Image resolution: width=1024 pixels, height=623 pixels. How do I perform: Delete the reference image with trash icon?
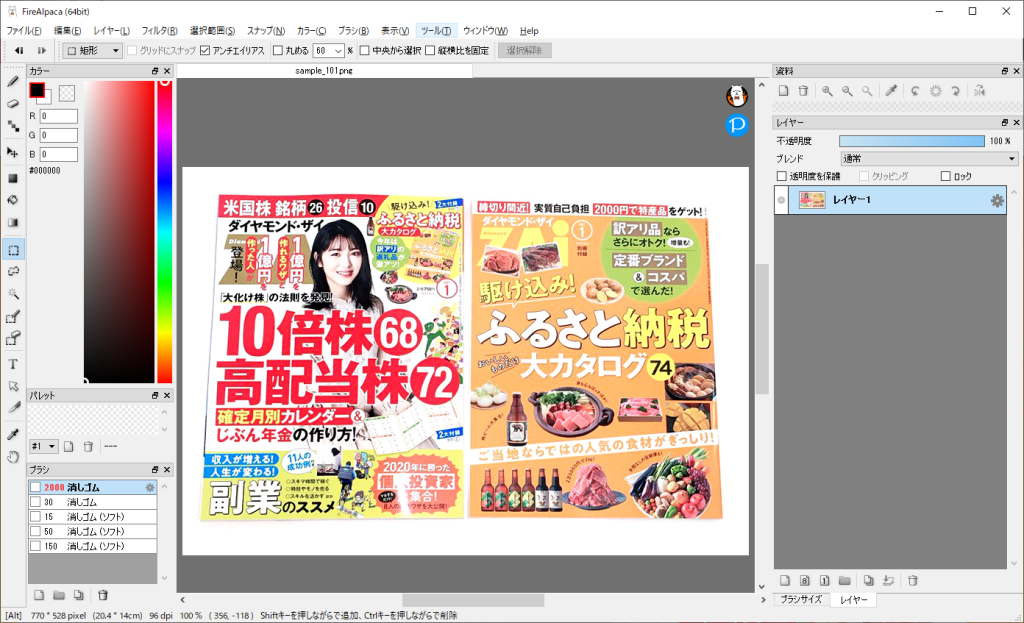tap(803, 91)
